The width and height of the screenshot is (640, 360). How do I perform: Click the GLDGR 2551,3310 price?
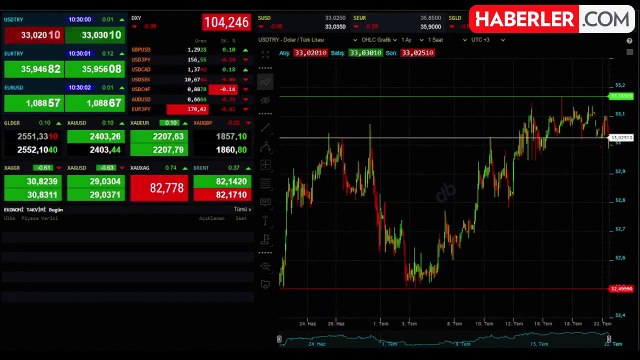pos(33,137)
